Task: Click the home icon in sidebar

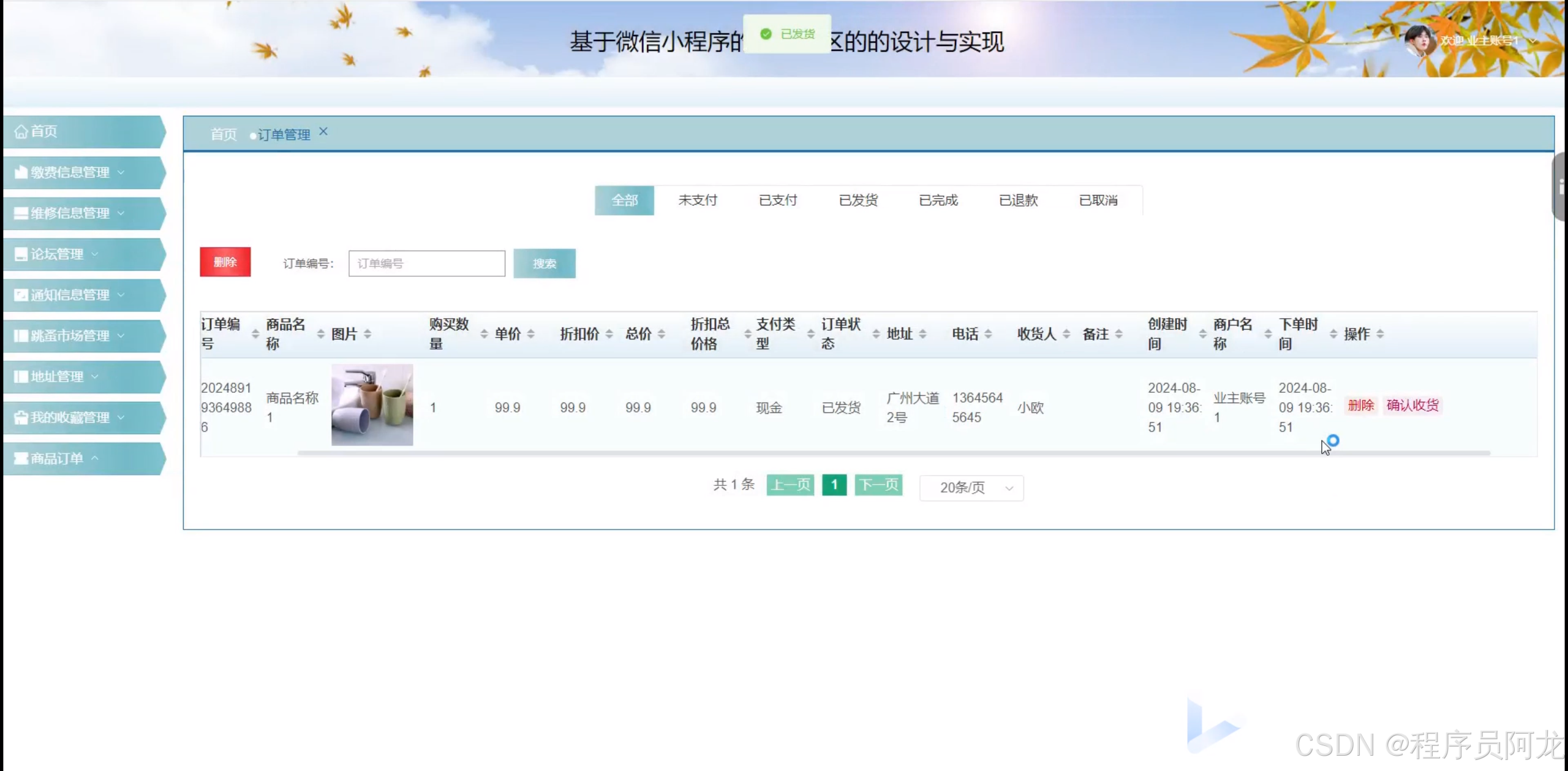Action: 21,132
